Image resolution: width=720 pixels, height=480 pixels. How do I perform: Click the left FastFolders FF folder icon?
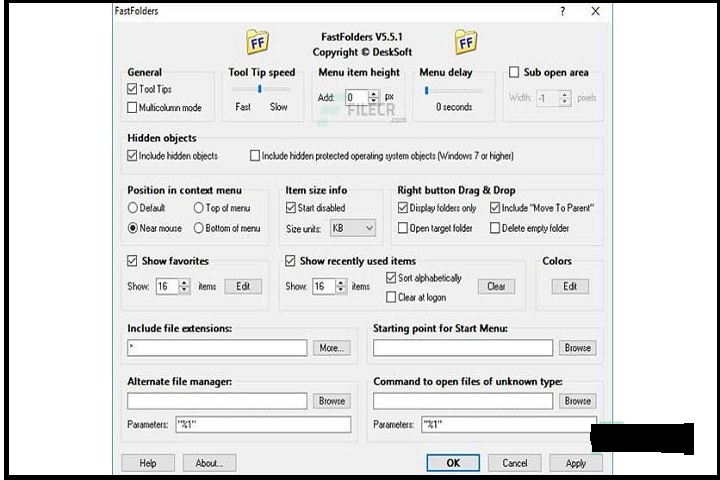tap(258, 43)
